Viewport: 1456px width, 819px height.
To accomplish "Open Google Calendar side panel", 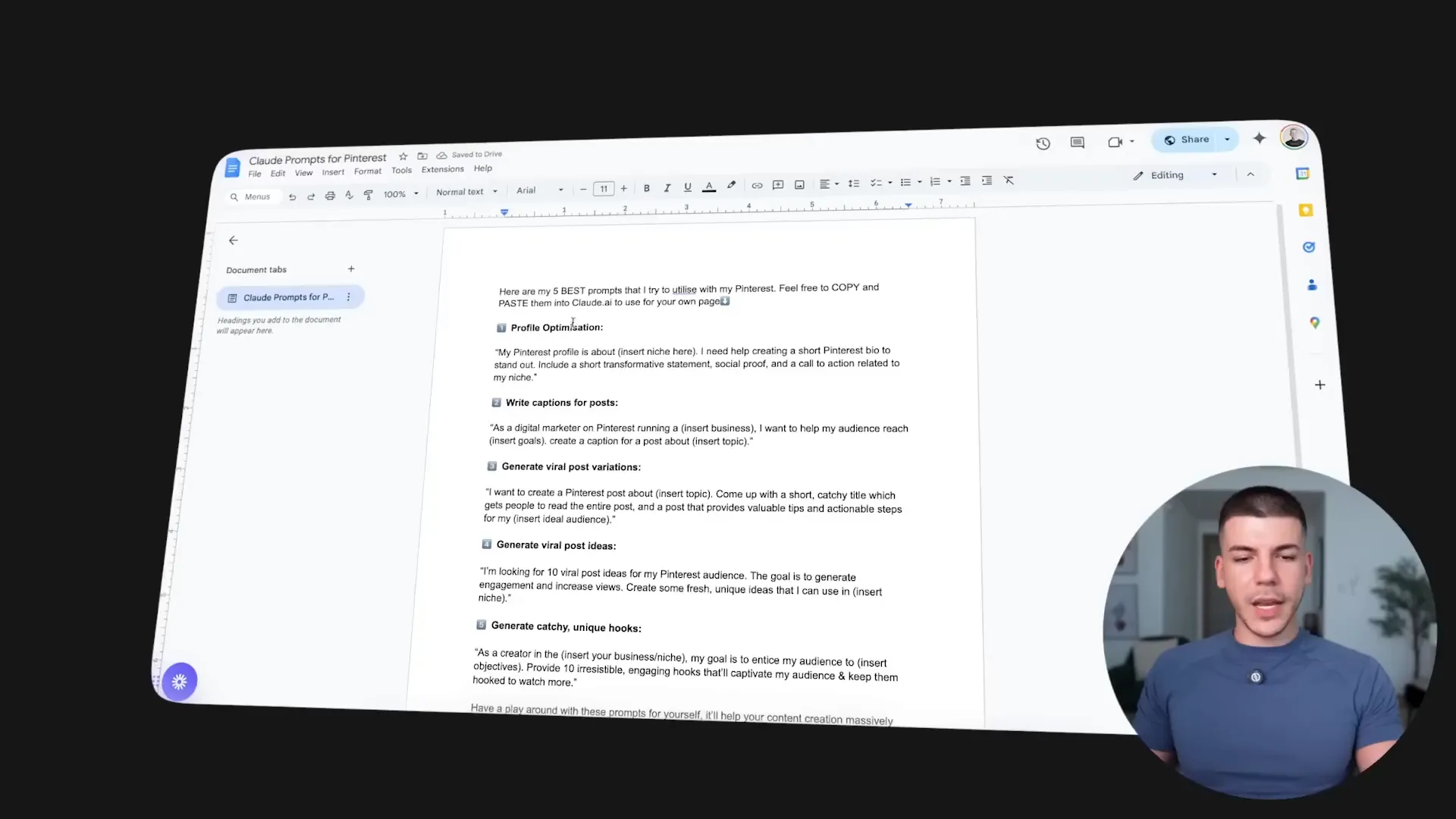I will point(1302,174).
